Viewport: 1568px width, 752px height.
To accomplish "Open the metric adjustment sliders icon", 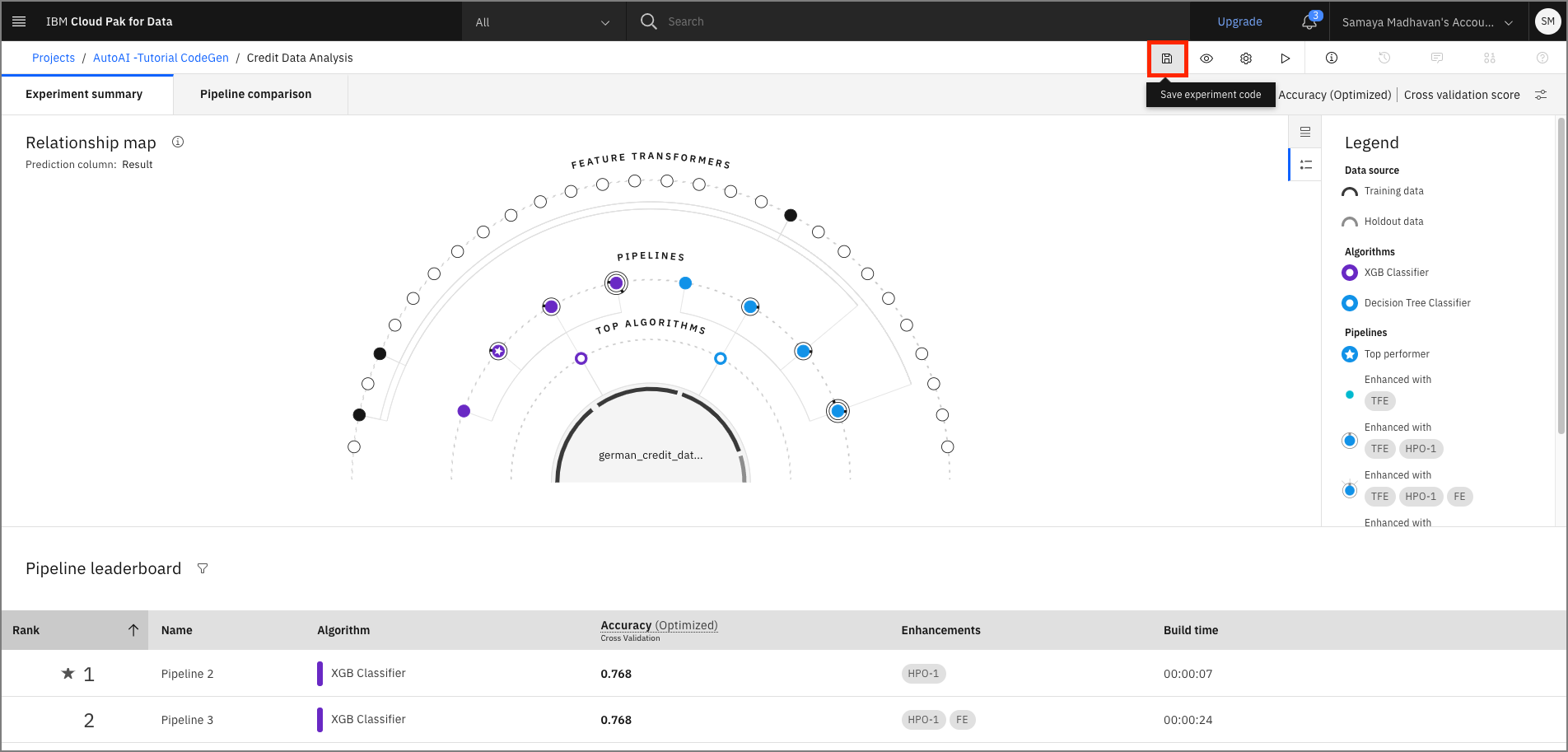I will 1541,95.
